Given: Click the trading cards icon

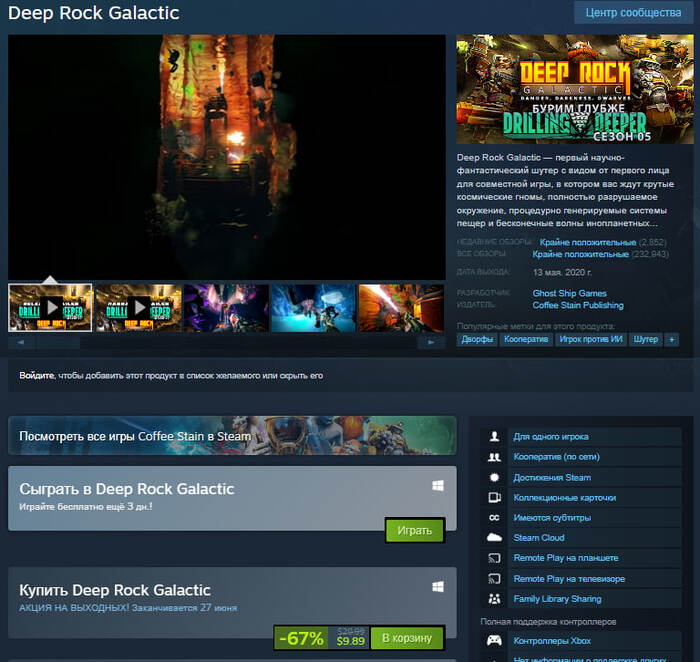Looking at the screenshot, I should pos(494,497).
